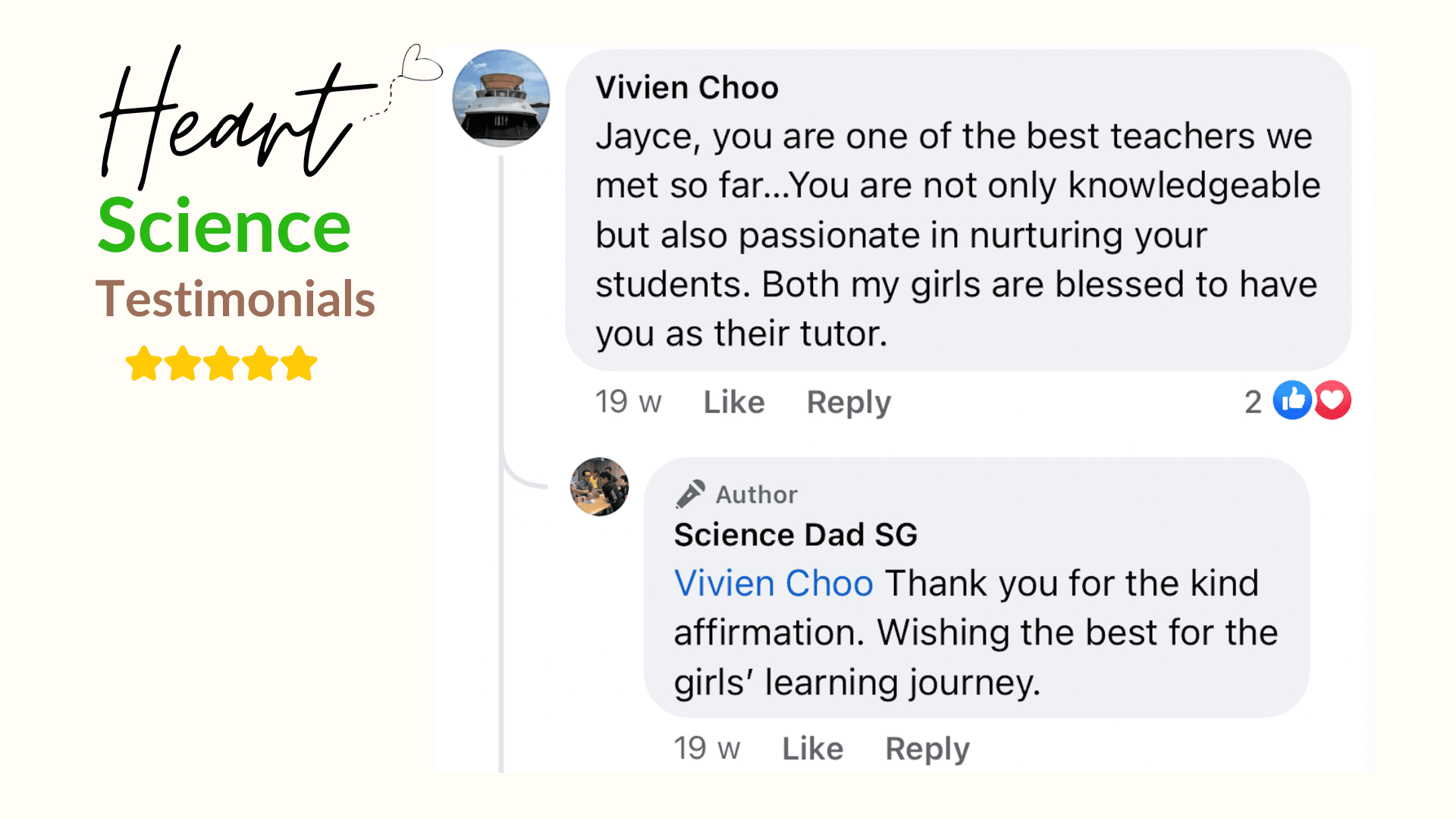Click the fifth yellow rating star
The height and width of the screenshot is (819, 1456).
(300, 364)
